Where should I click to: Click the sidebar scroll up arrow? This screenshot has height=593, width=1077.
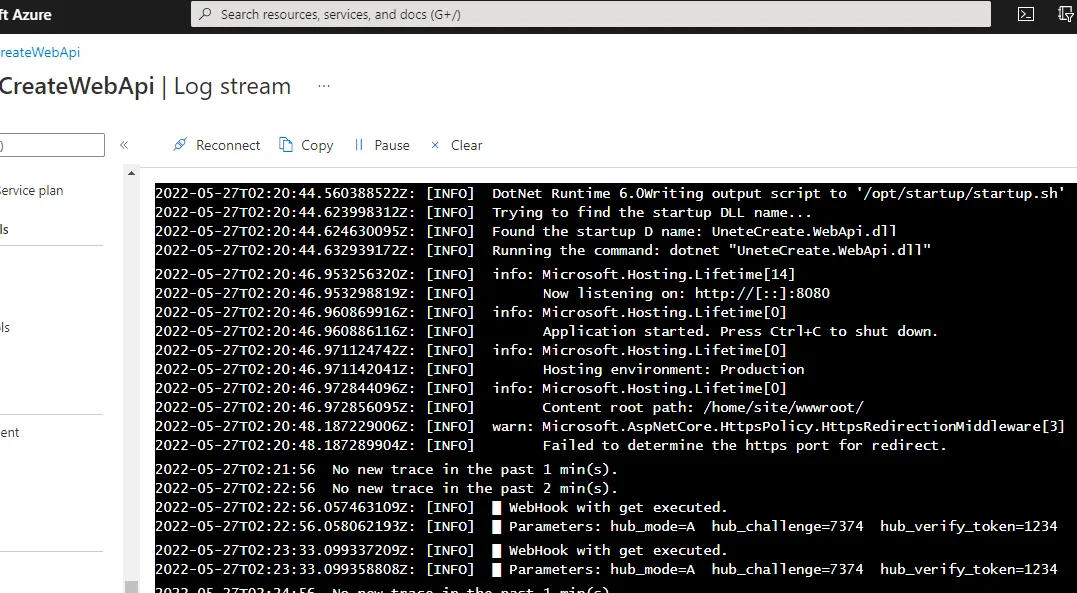coord(131,173)
